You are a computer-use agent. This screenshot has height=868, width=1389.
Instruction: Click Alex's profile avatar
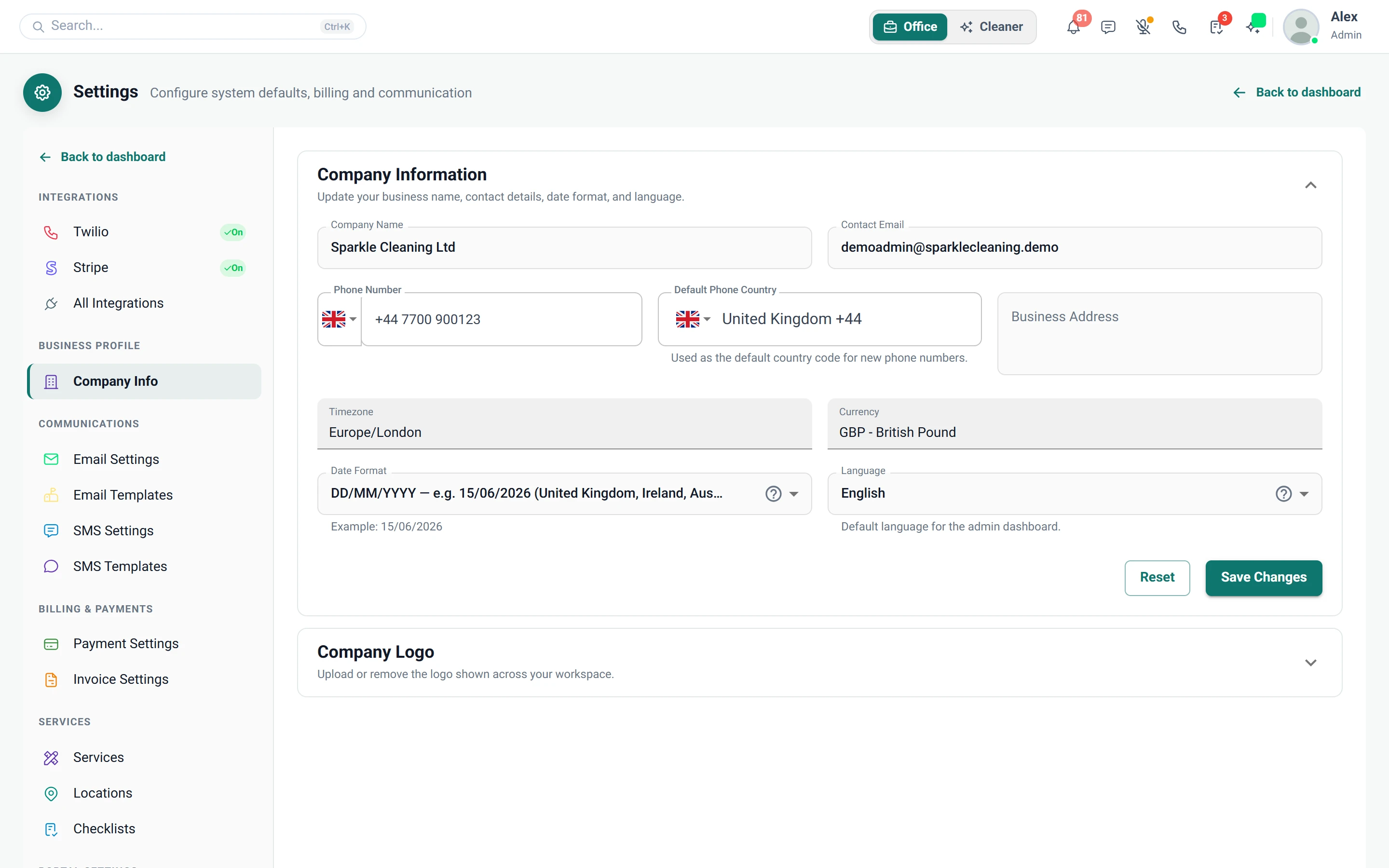1301,27
